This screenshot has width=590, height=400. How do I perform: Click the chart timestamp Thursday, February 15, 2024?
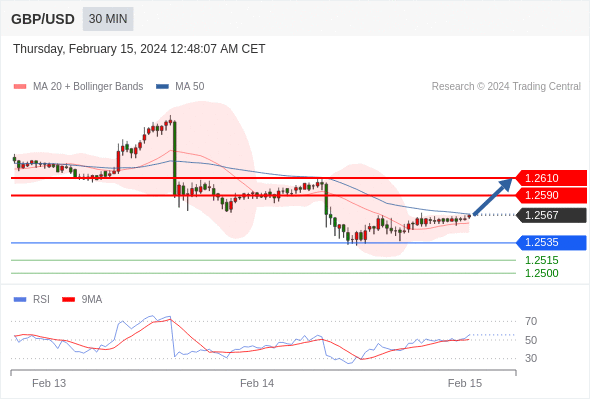pos(139,49)
